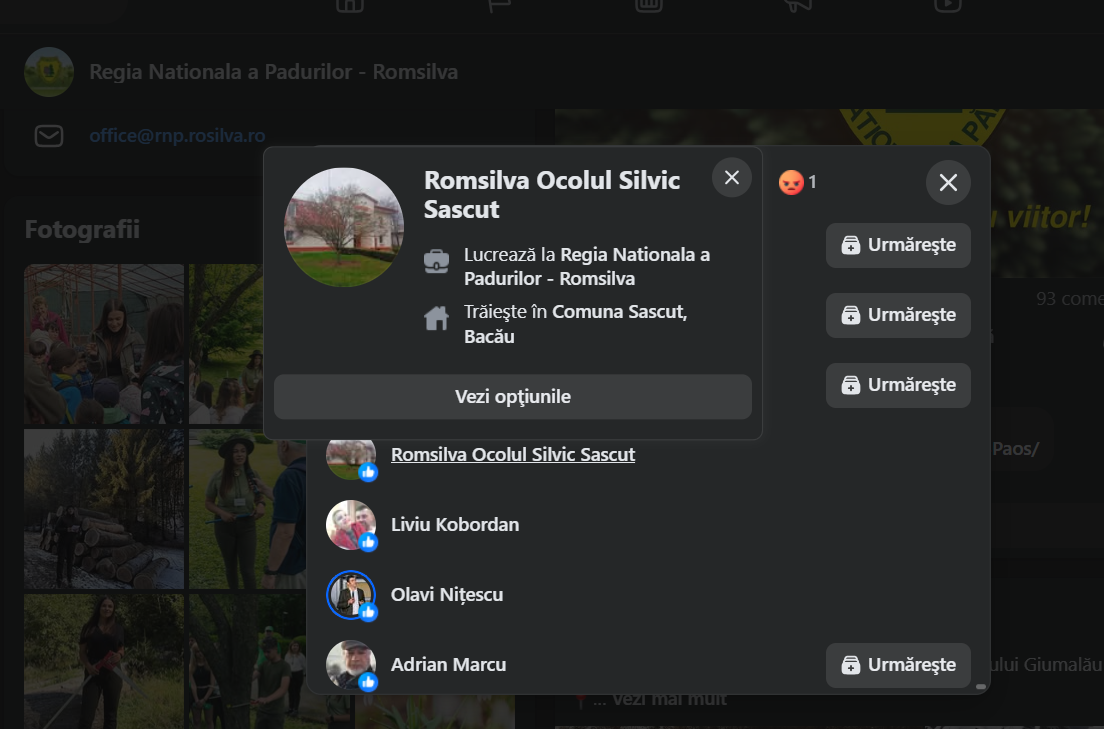Click the office@rnp.rosilva.ro email link
Screen dimensions: 1104x729
(177, 136)
